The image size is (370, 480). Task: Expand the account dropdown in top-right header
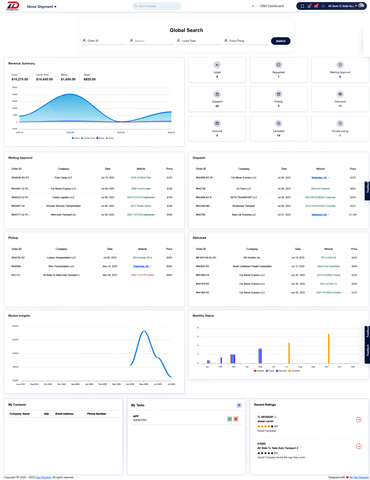click(342, 6)
